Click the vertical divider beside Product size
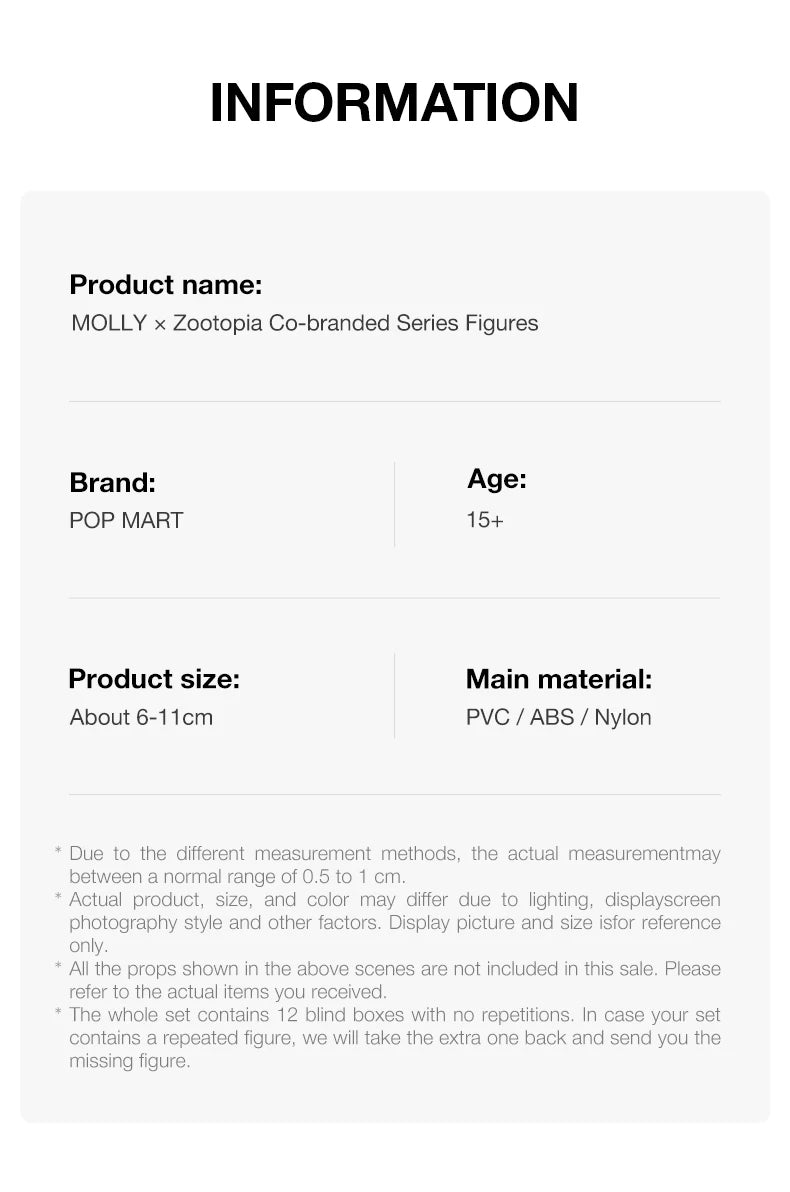Viewport: 790px width, 1192px height. 394,696
